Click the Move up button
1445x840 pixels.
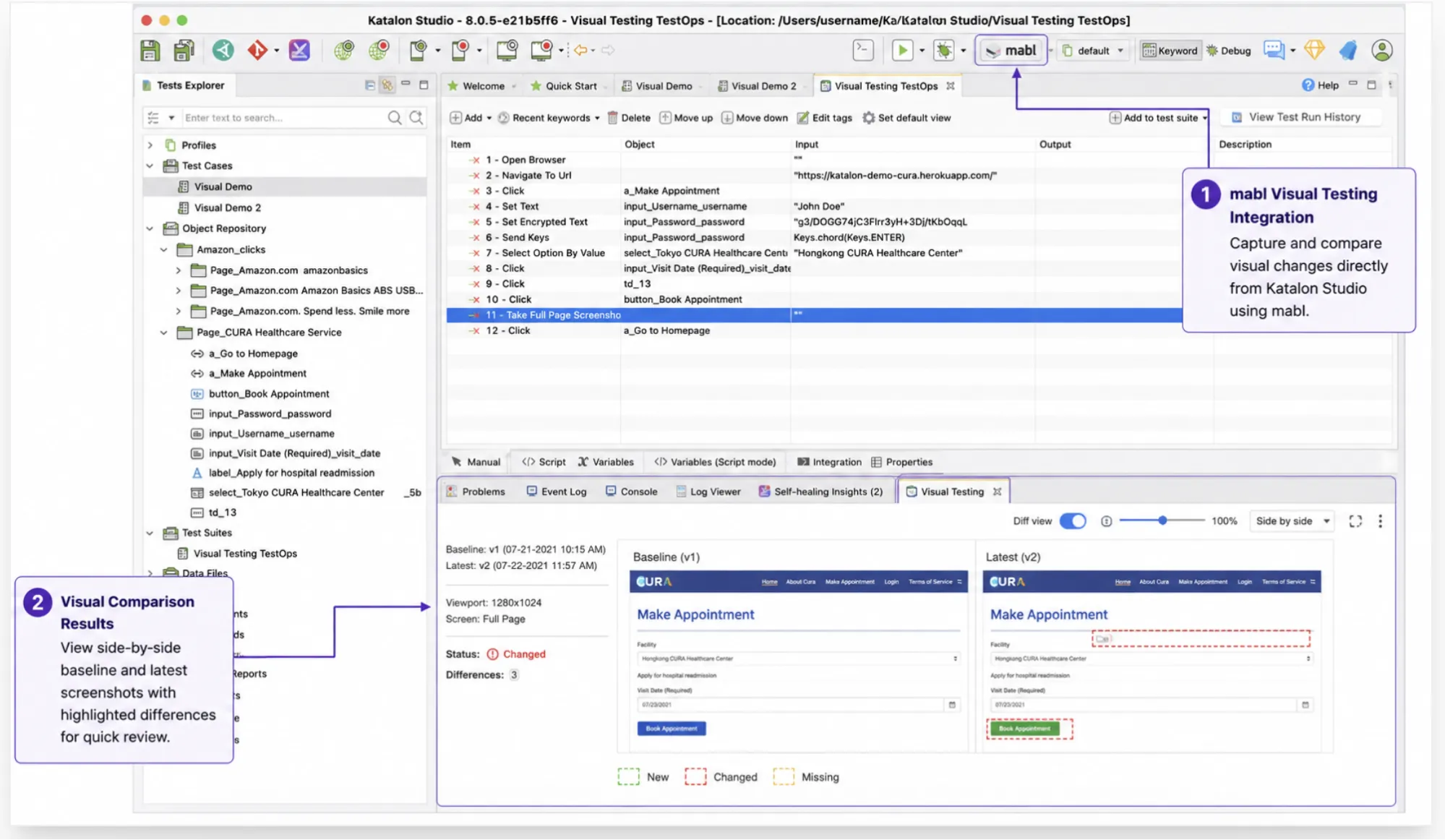pos(686,118)
